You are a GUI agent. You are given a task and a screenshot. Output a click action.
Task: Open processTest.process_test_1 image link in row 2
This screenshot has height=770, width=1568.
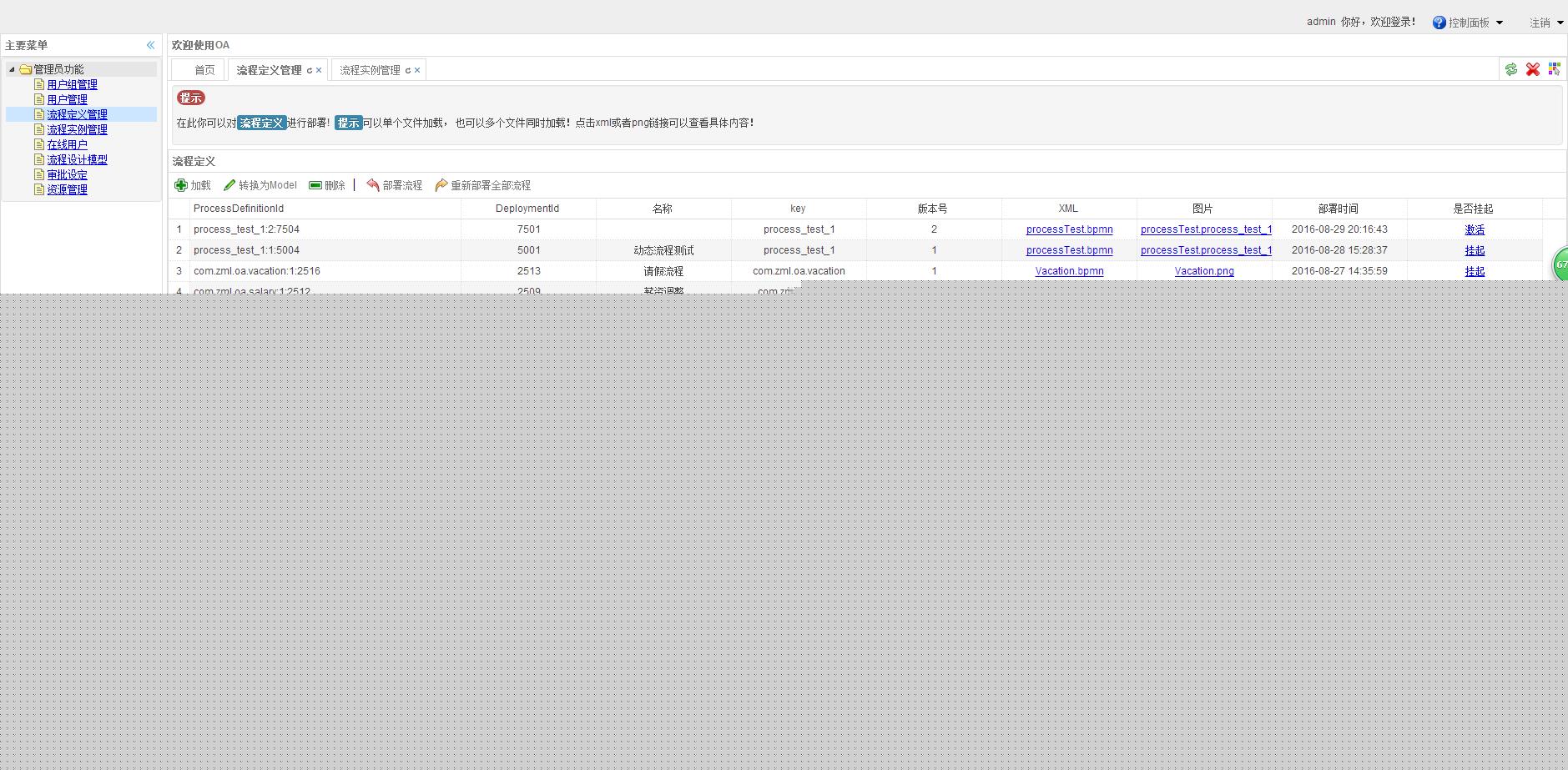point(1206,250)
